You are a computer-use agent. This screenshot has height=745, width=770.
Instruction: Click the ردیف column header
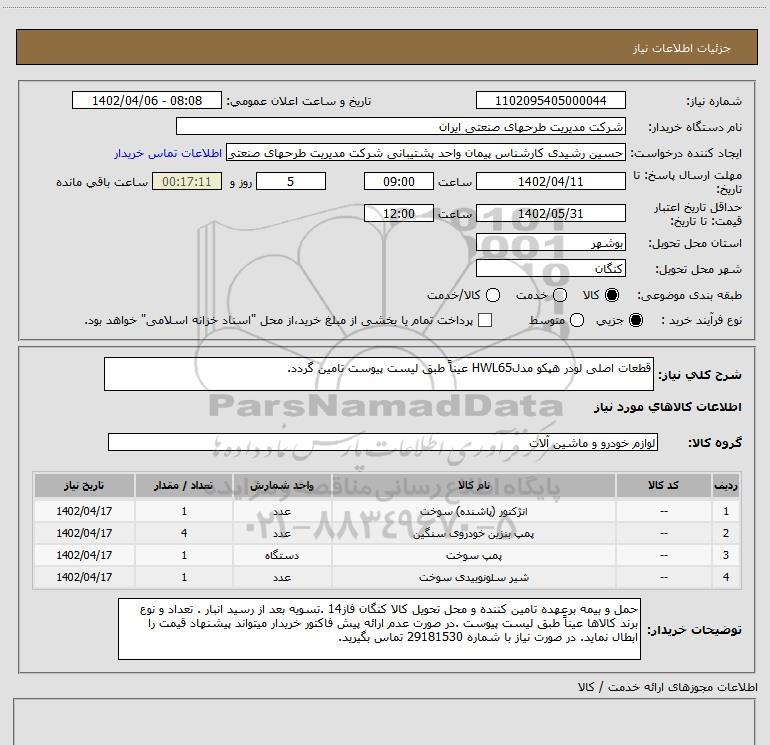tap(726, 485)
